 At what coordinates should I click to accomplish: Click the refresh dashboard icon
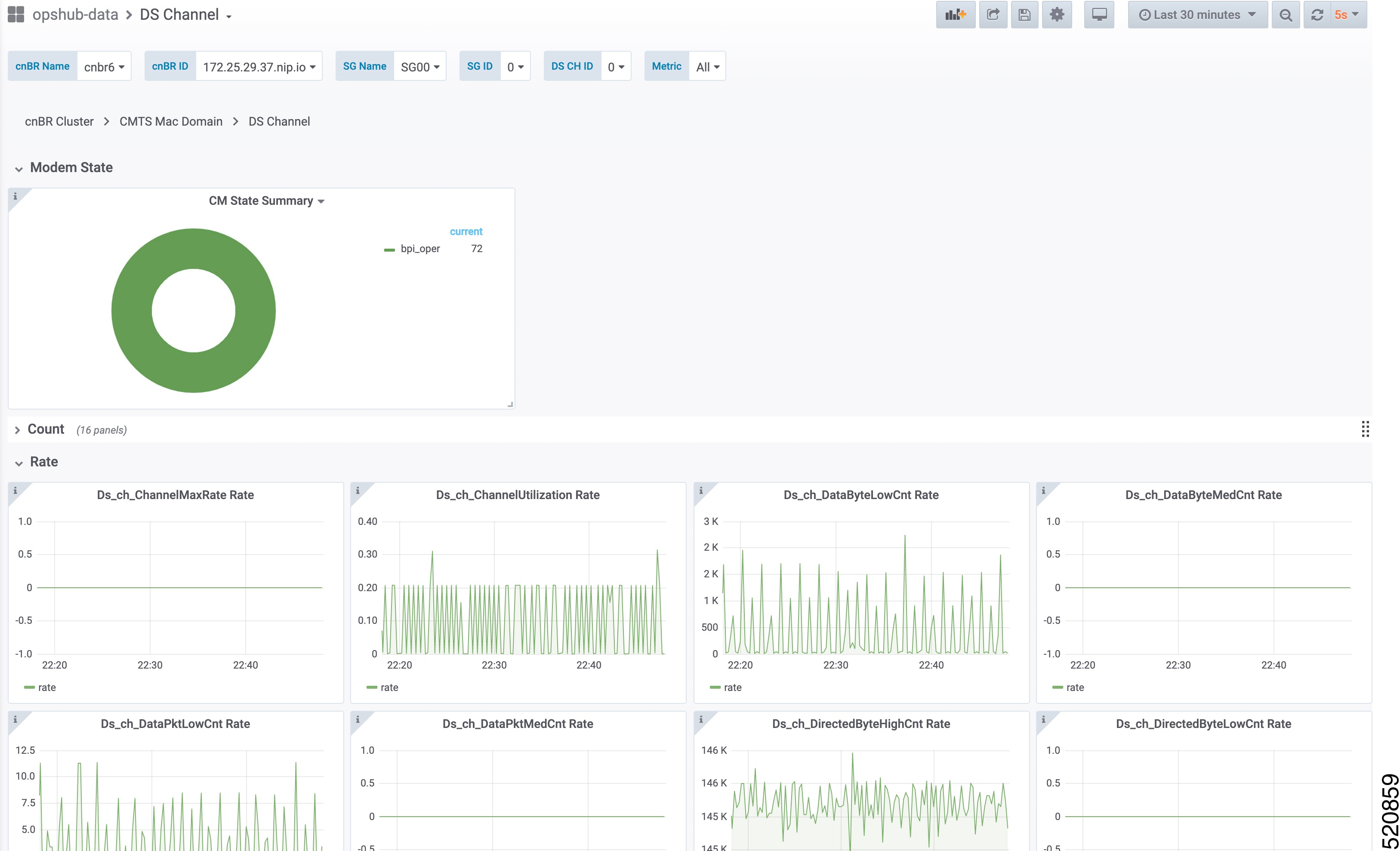[1317, 15]
